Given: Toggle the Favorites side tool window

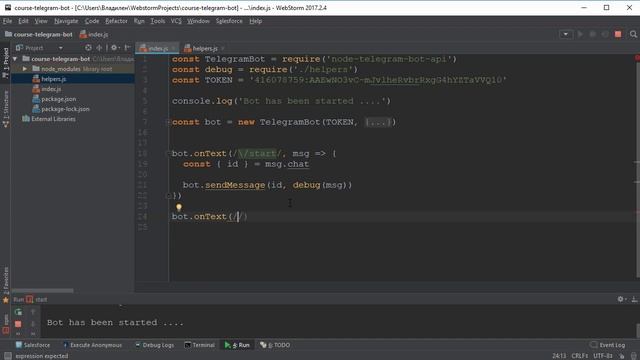Looking at the screenshot, I should point(5,284).
